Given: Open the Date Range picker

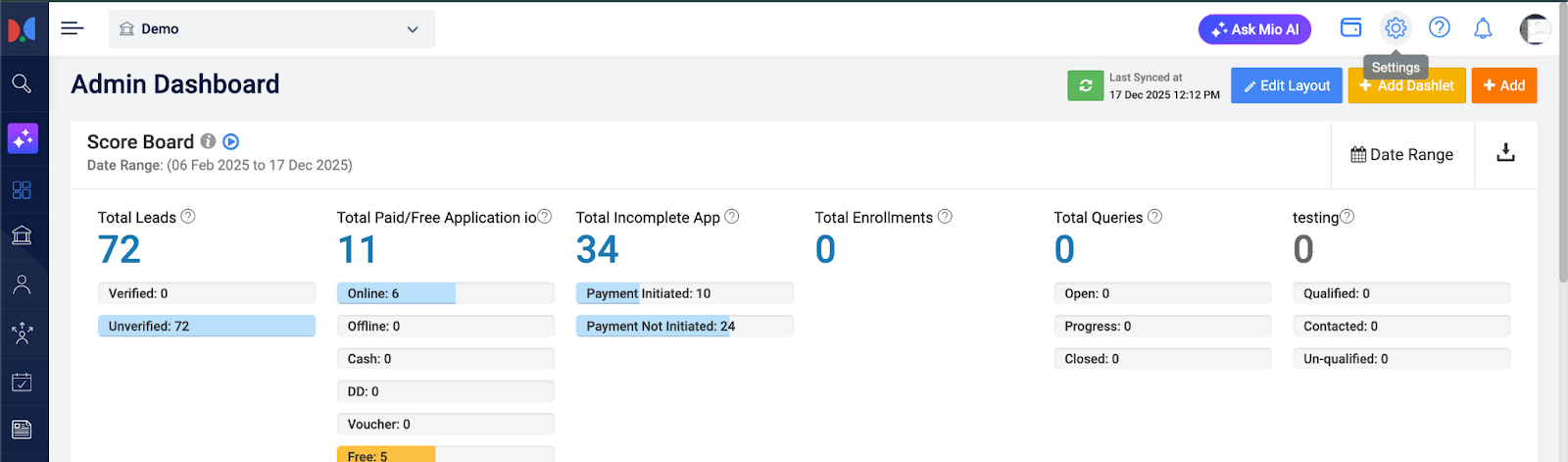Looking at the screenshot, I should coord(1401,154).
